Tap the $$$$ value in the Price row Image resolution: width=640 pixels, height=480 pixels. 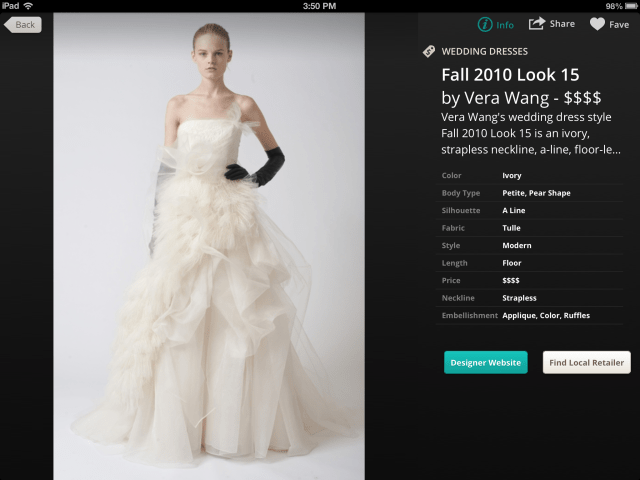[x=511, y=280]
